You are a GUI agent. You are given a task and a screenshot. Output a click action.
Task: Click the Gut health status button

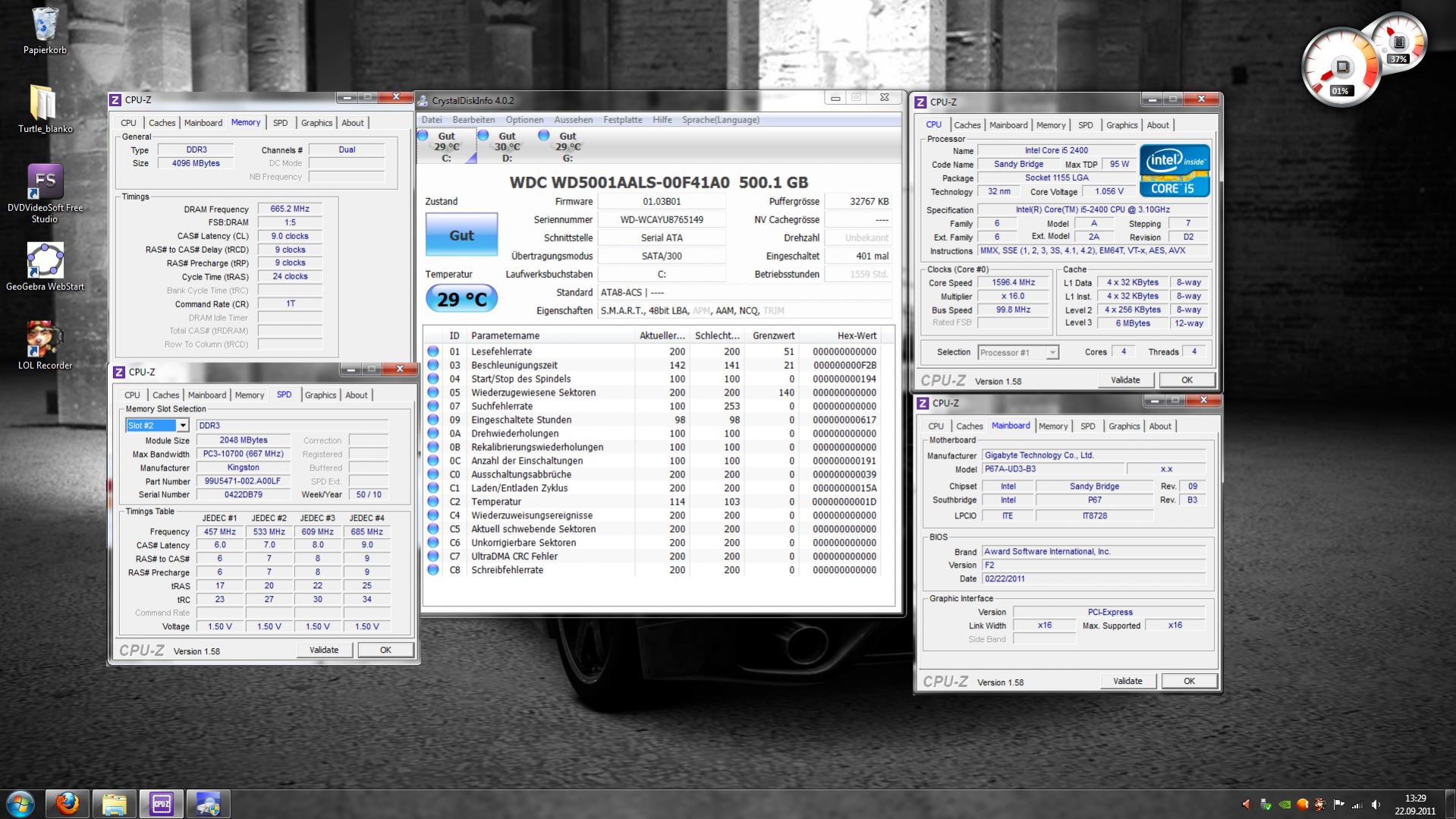461,235
